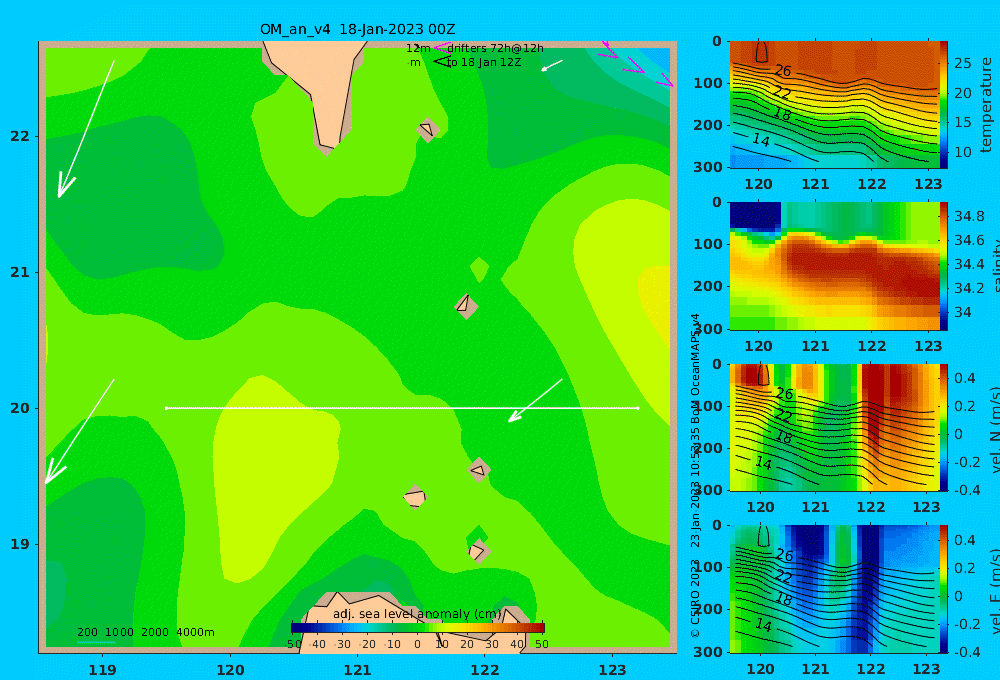1000x680 pixels.
Task: Click the magenta drifter arrow legend symbol
Action: tap(442, 48)
